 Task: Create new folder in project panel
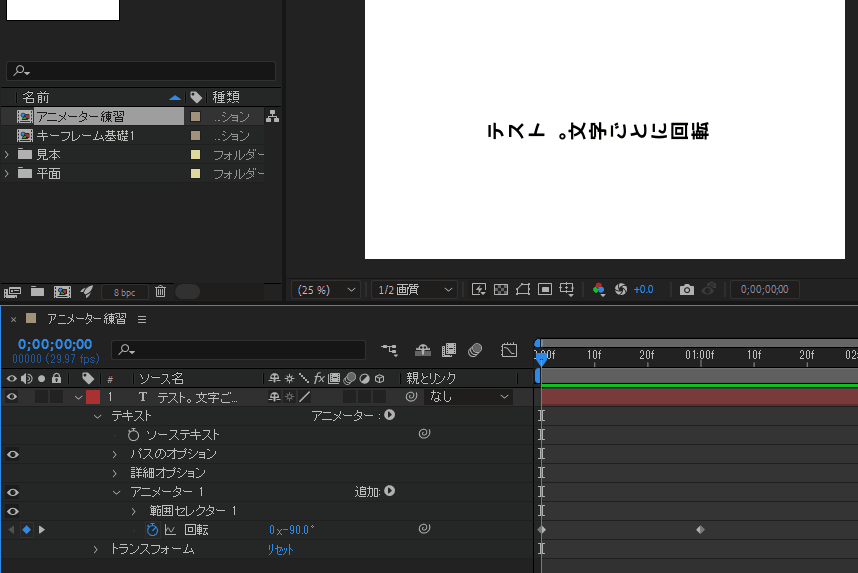coord(37,292)
